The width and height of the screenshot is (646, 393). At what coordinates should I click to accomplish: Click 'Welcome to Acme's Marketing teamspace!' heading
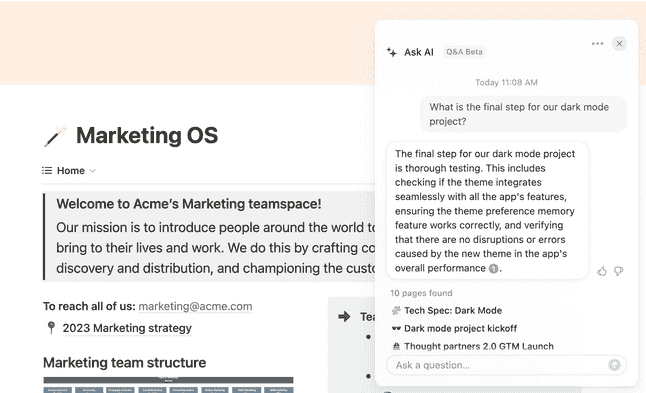coord(189,204)
